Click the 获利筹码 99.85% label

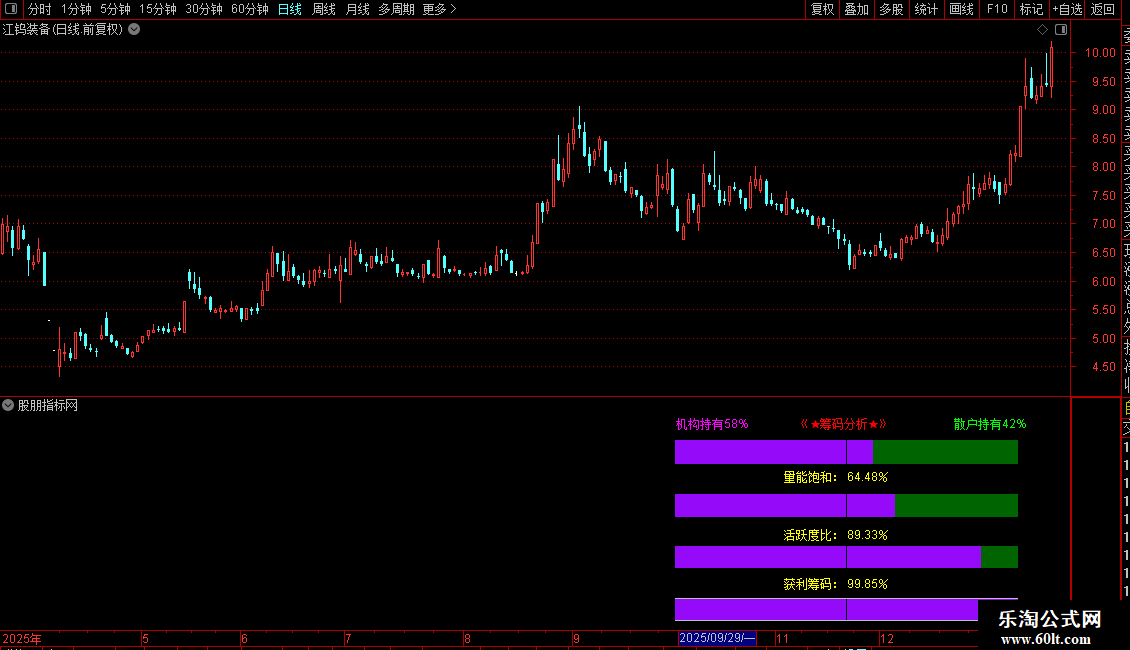click(x=835, y=584)
